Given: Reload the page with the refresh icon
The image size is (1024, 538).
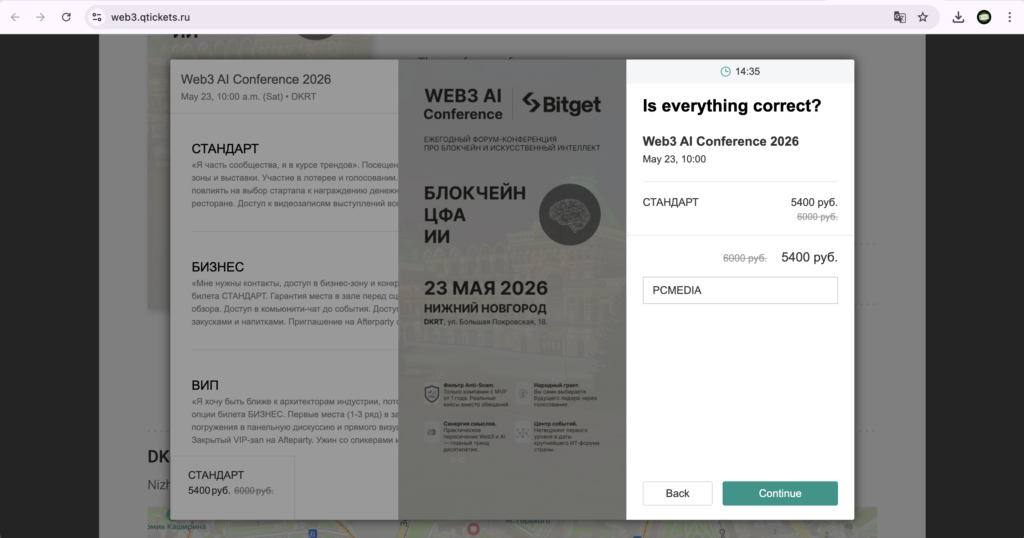Looking at the screenshot, I should [66, 17].
